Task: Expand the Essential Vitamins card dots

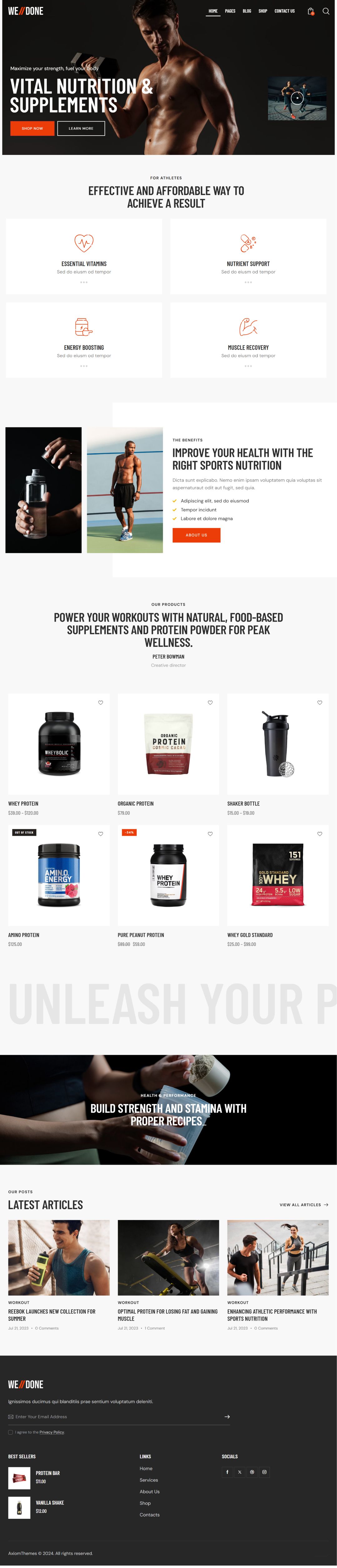Action: 84,282
